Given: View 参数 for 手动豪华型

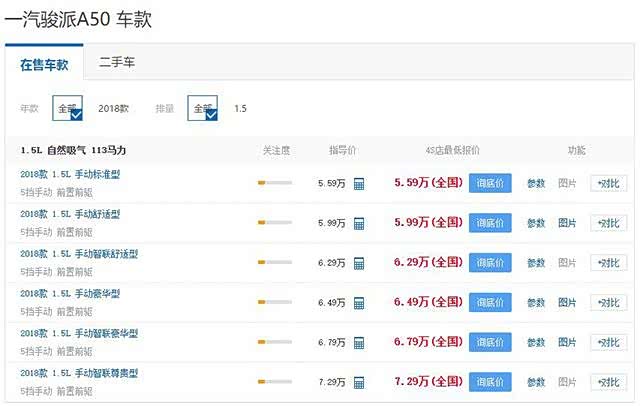Looking at the screenshot, I should (x=536, y=302).
